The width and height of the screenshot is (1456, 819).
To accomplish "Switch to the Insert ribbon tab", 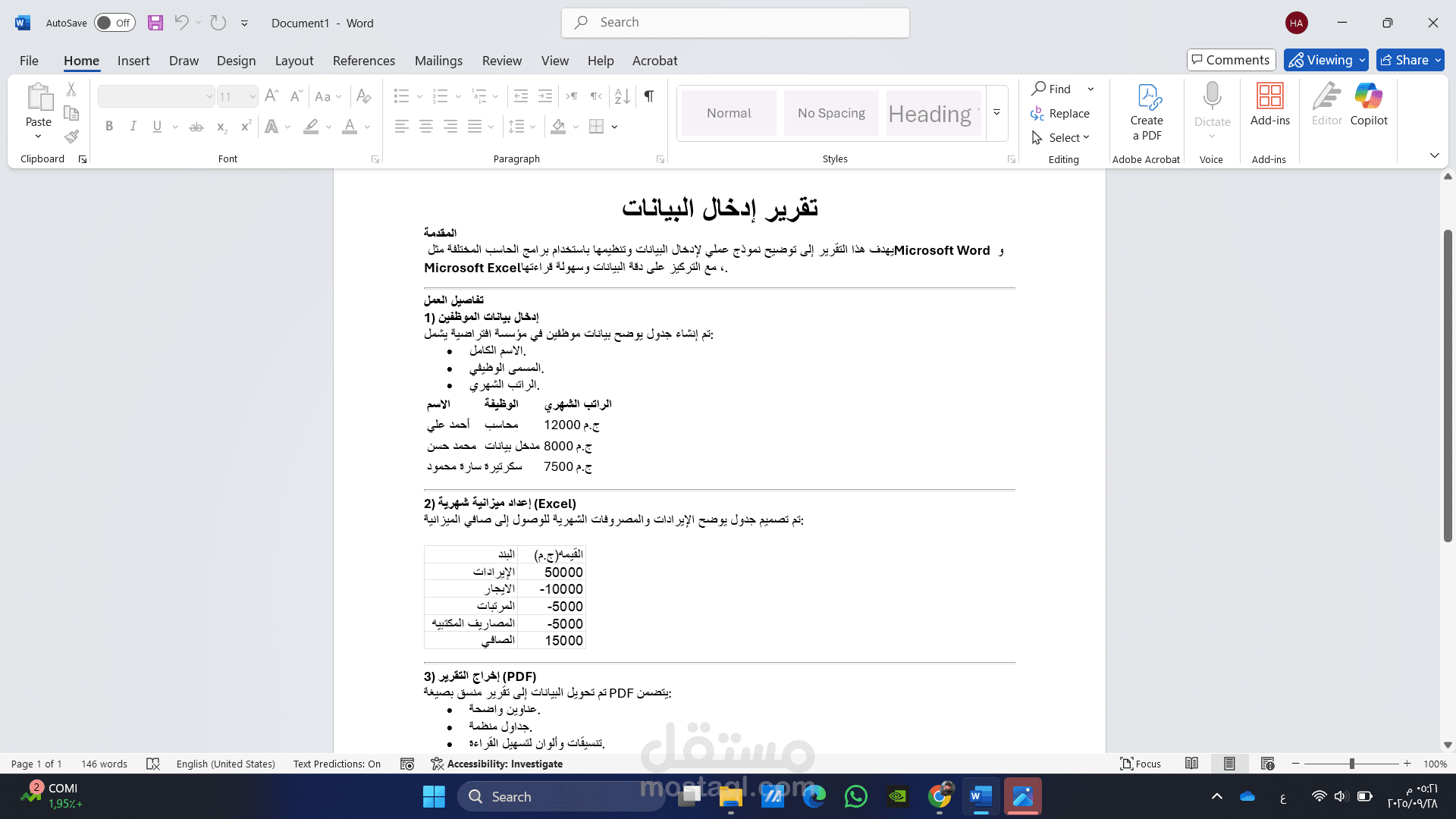I will [x=133, y=61].
